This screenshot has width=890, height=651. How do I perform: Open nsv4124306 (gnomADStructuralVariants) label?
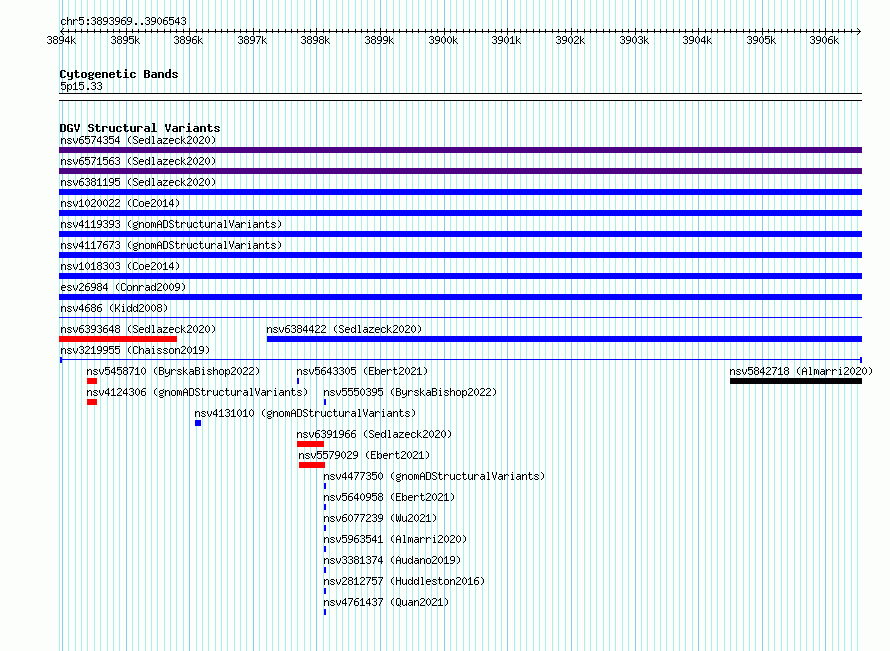[x=197, y=392]
